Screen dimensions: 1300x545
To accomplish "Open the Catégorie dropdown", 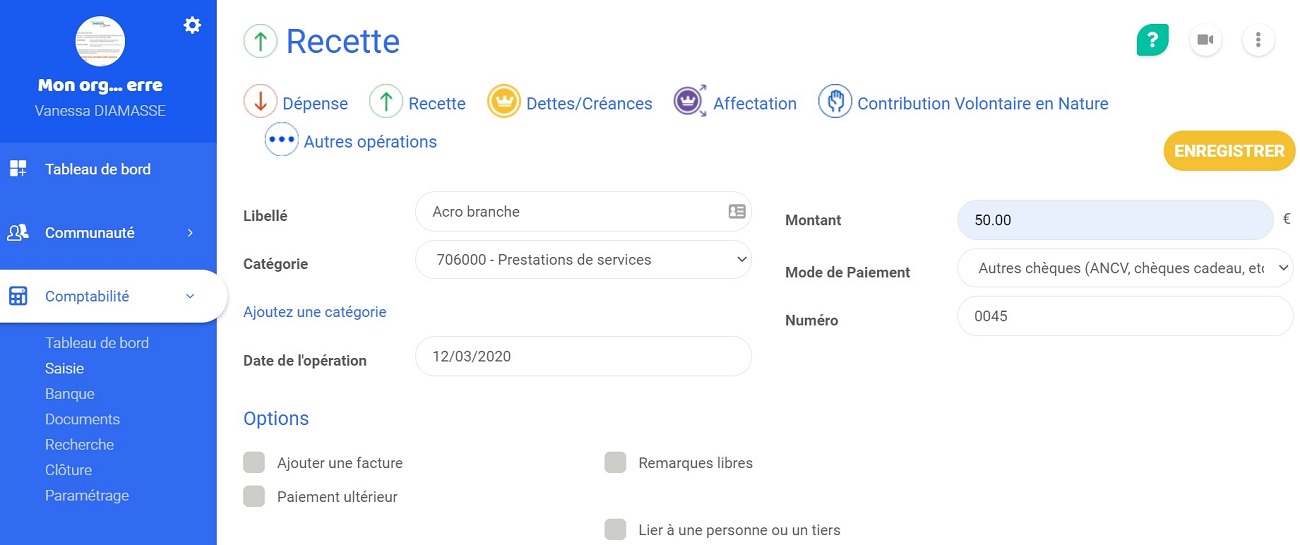I will (x=583, y=260).
